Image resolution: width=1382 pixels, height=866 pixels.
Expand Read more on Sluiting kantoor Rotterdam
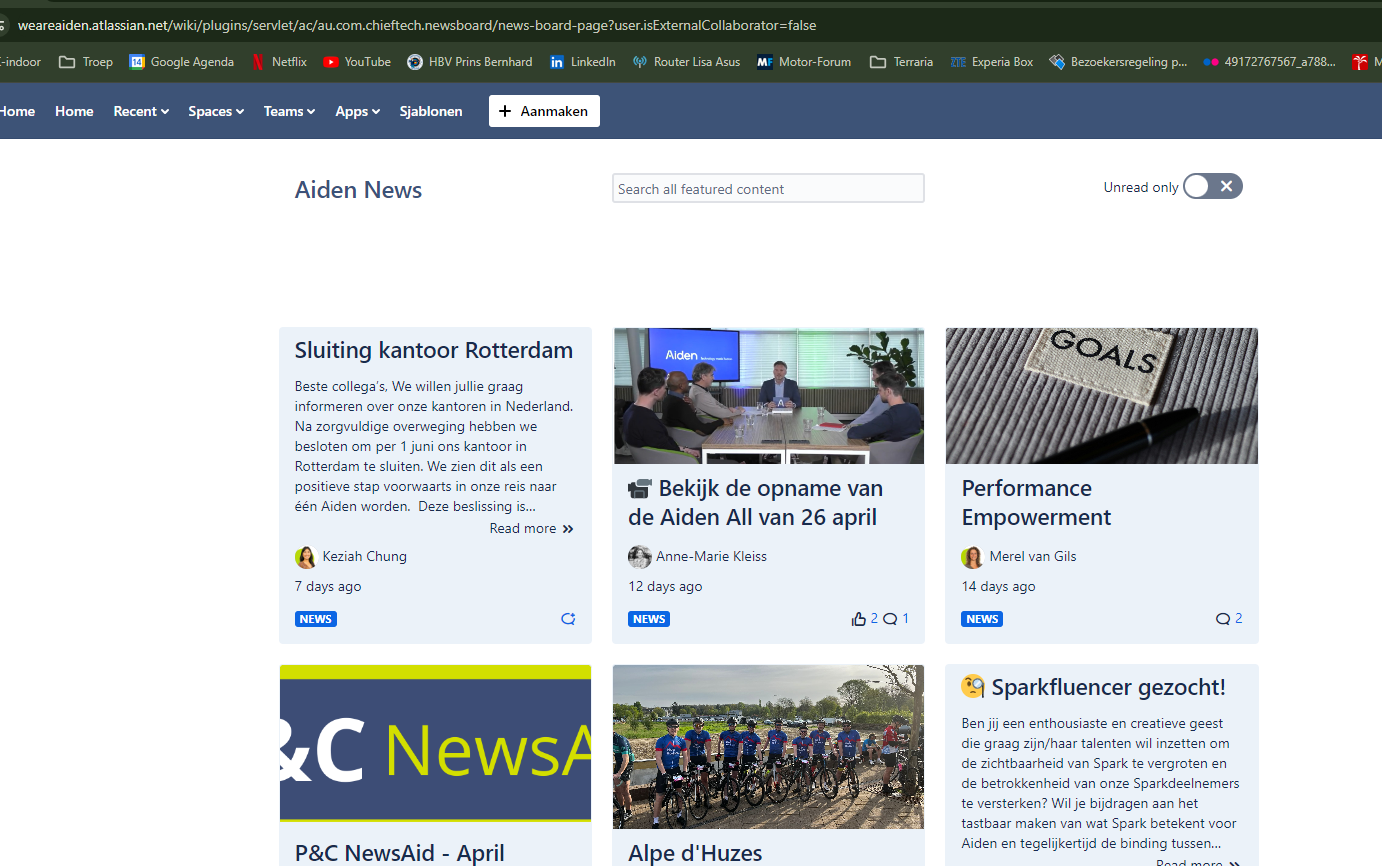(532, 528)
